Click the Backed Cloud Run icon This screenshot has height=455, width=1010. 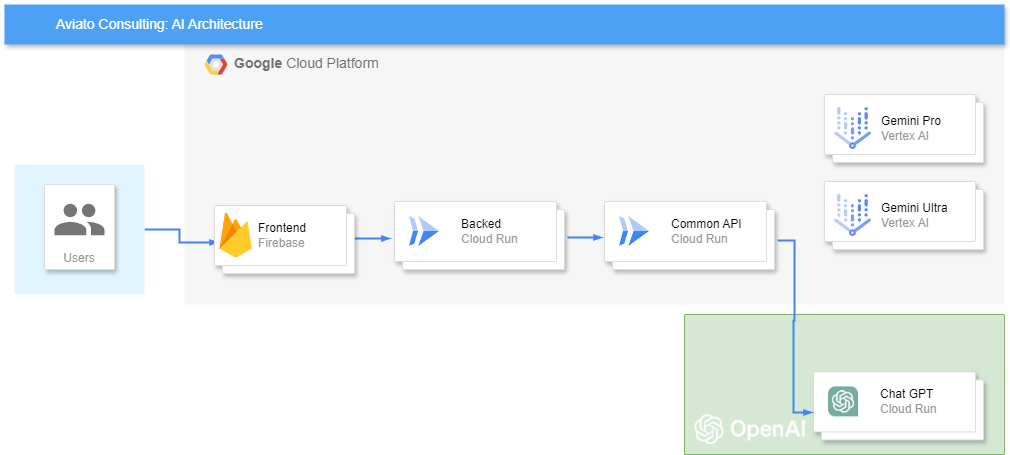423,231
